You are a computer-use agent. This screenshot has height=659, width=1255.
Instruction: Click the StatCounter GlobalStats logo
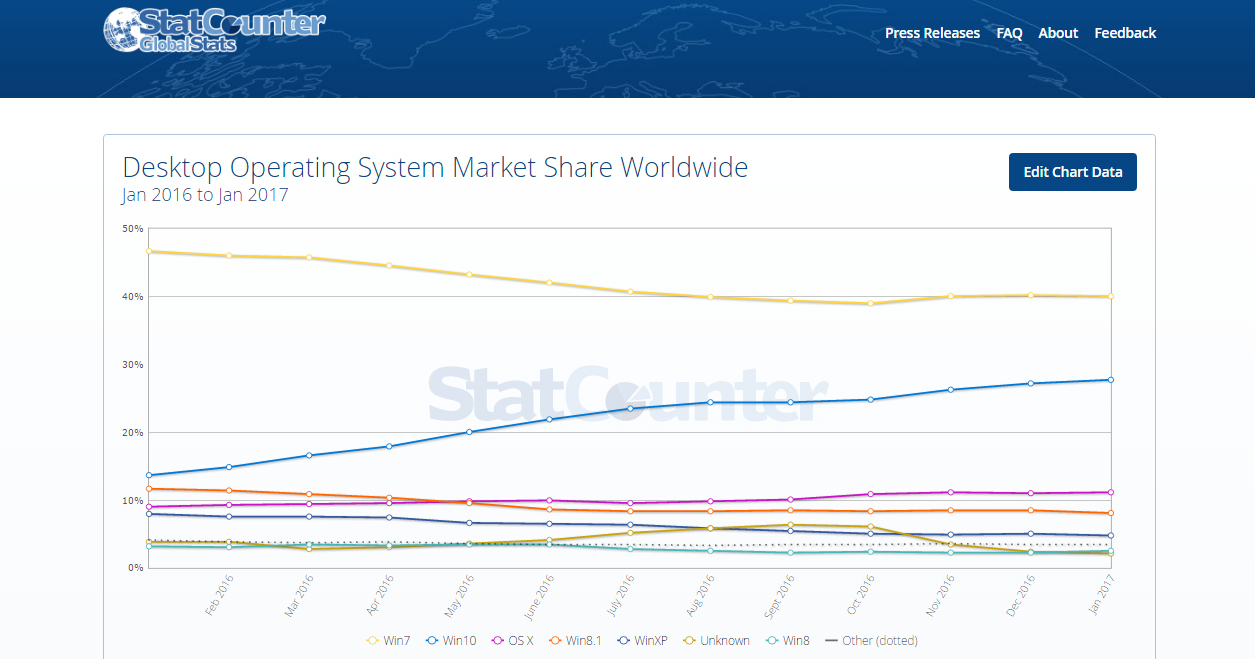click(x=214, y=29)
